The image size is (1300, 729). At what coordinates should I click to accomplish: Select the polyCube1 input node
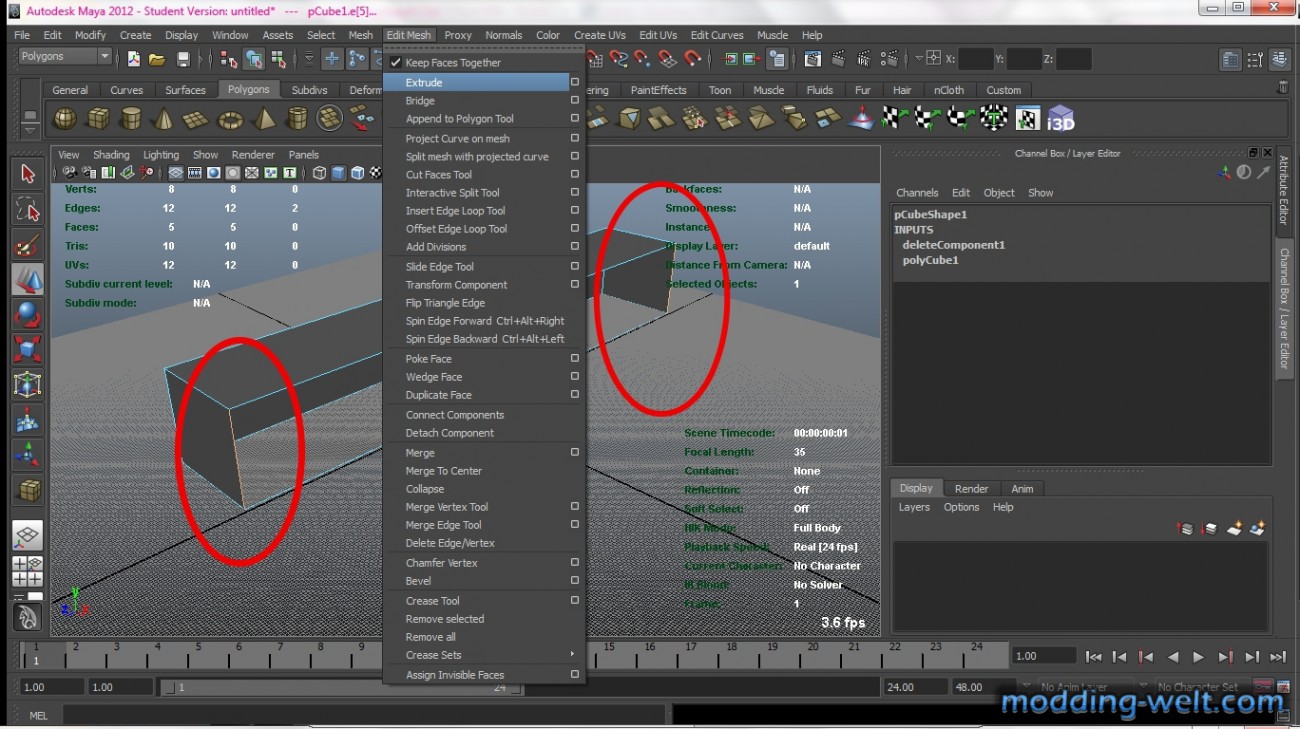[x=930, y=260]
